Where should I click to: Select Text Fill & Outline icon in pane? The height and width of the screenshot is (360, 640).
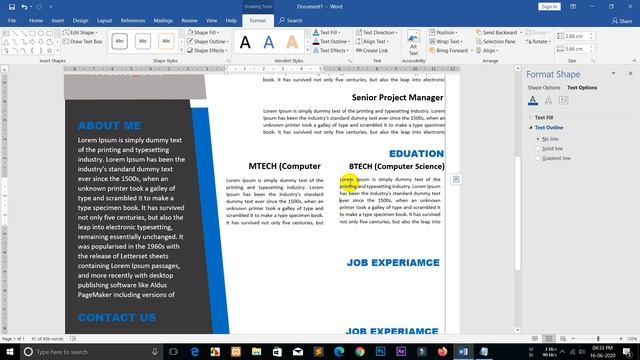tap(533, 100)
